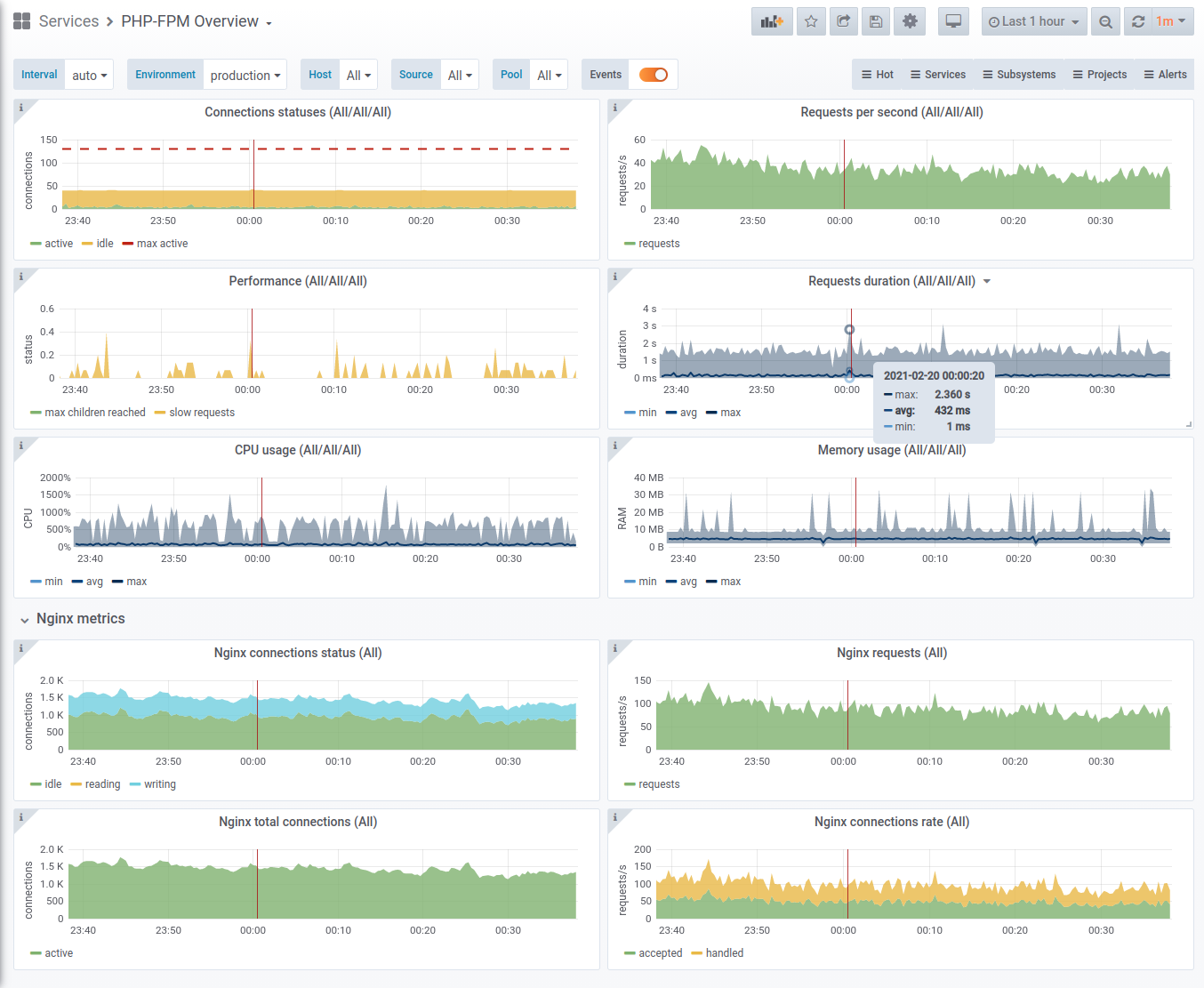Click Performance panel title
This screenshot has width=1204, height=988.
[x=298, y=281]
